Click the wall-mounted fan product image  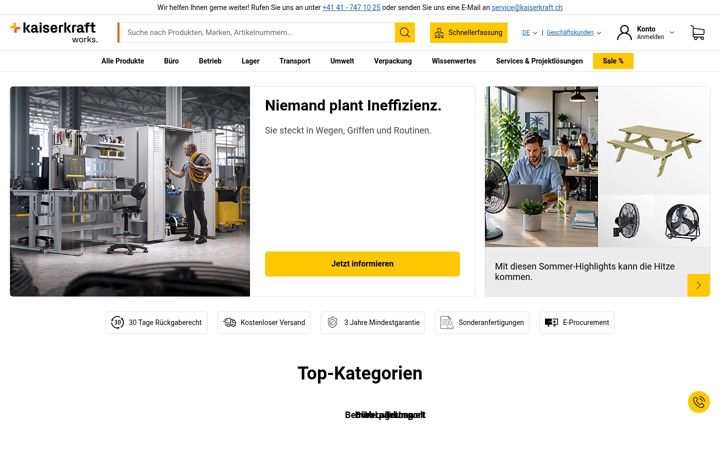[626, 220]
